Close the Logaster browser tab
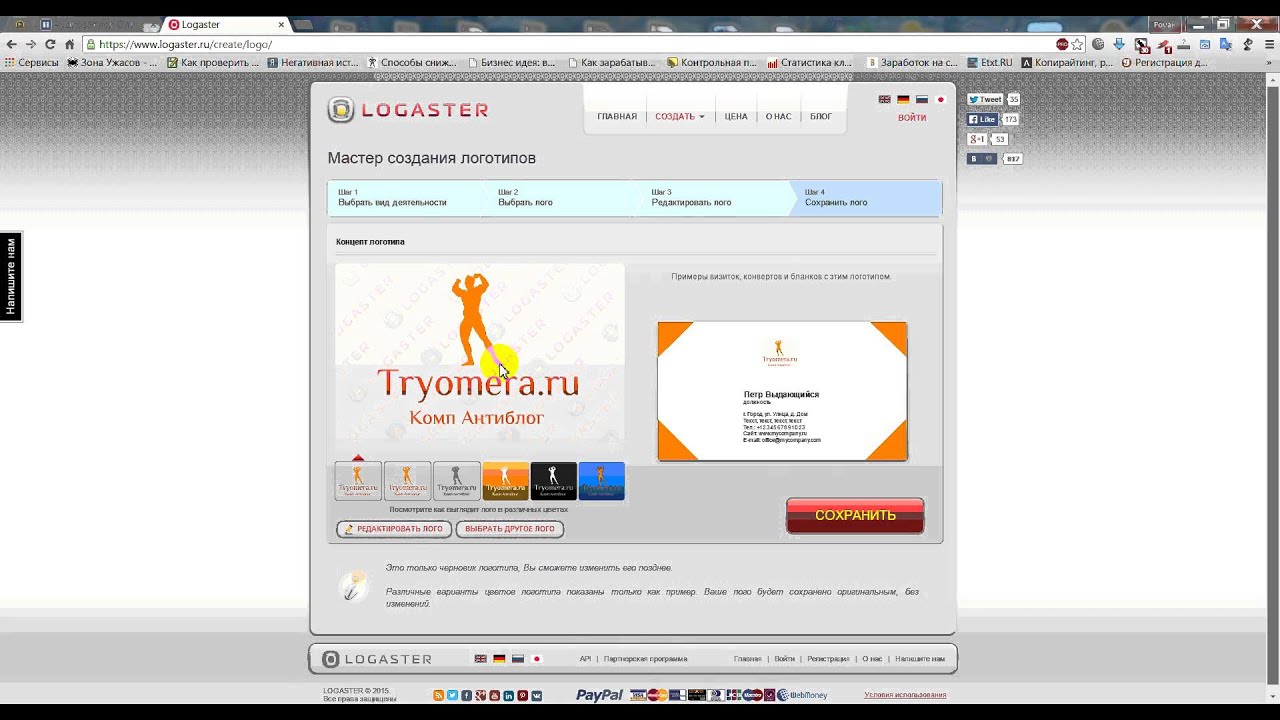Image resolution: width=1280 pixels, height=720 pixels. [x=281, y=24]
